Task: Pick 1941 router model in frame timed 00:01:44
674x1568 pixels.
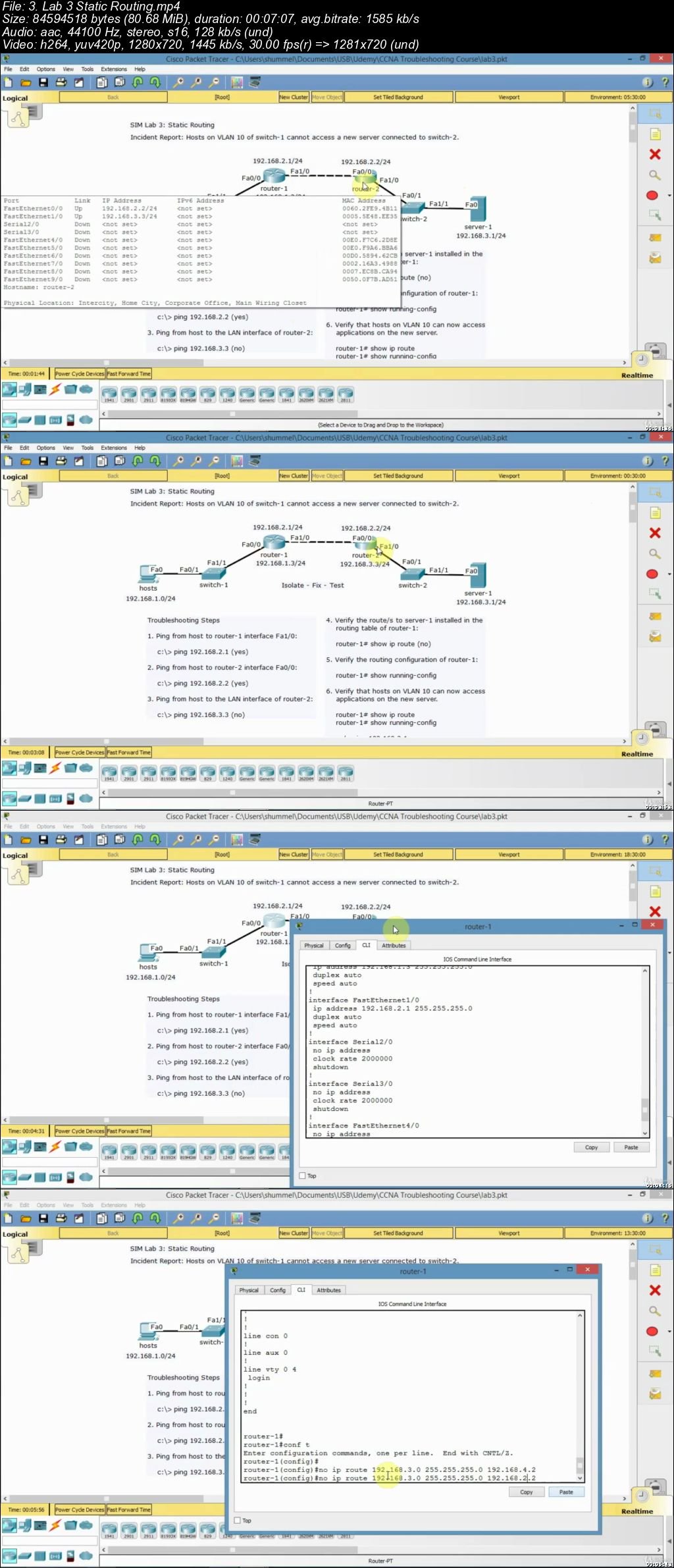Action: 109,394
